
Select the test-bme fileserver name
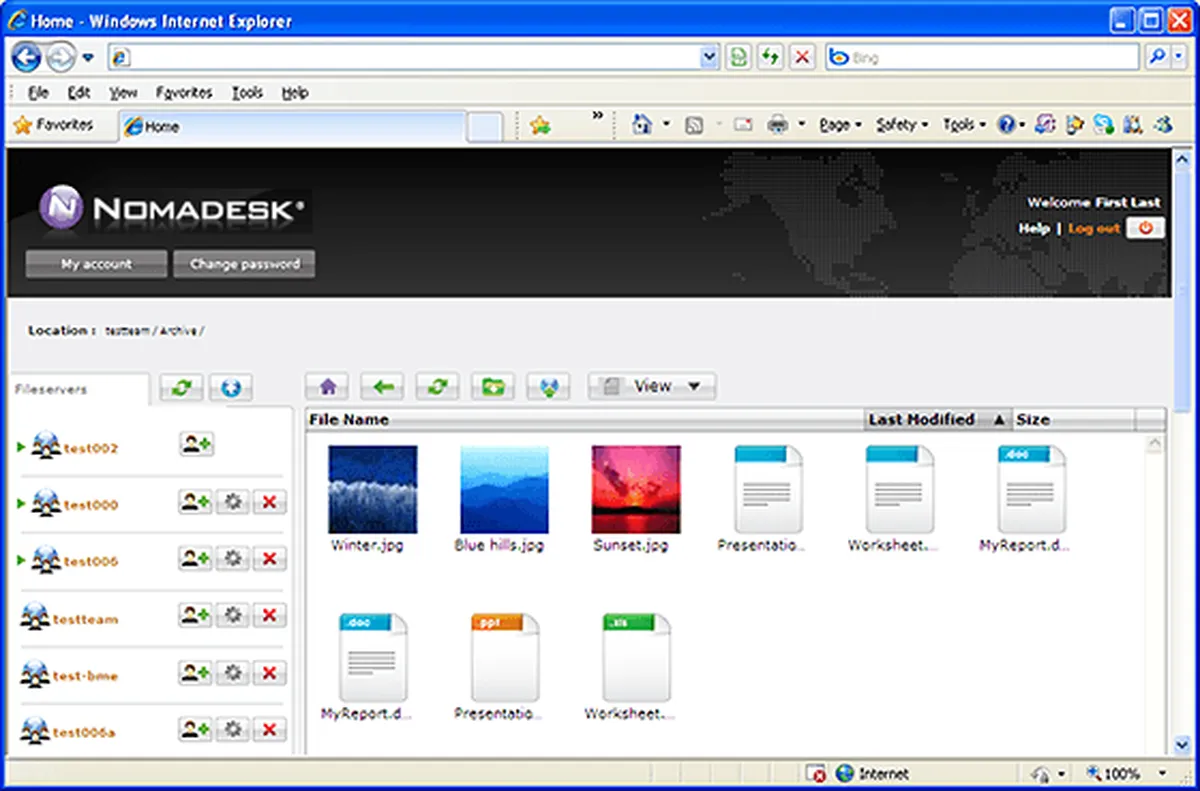point(85,676)
